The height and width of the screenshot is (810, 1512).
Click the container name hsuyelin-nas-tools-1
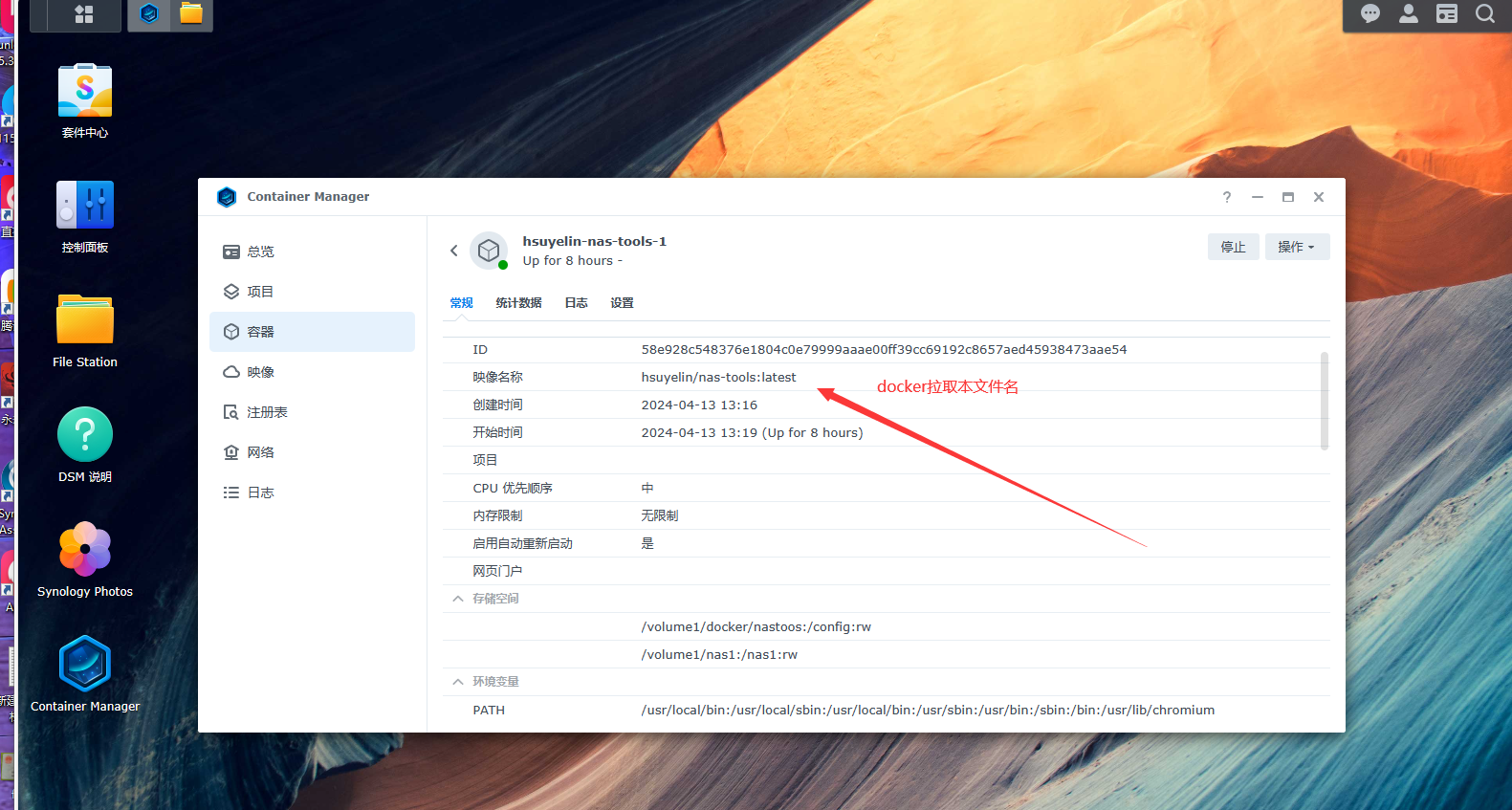pyautogui.click(x=595, y=242)
